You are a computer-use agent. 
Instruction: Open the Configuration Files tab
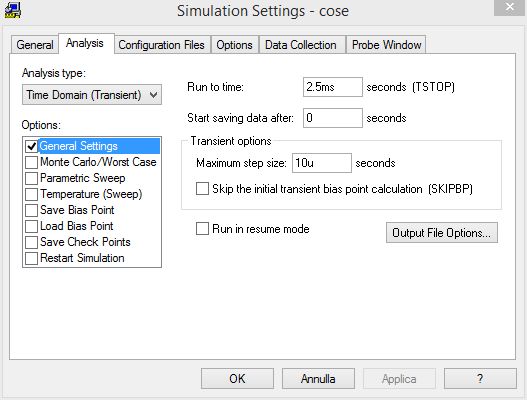point(161,45)
